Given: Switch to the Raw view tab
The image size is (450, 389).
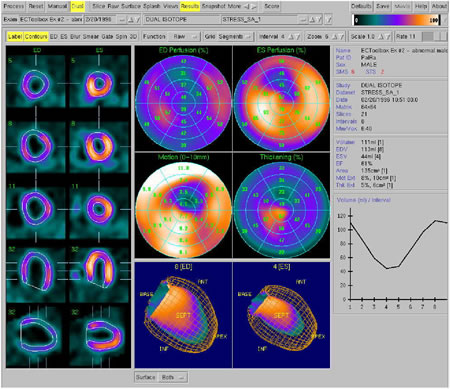Looking at the screenshot, I should point(113,6).
